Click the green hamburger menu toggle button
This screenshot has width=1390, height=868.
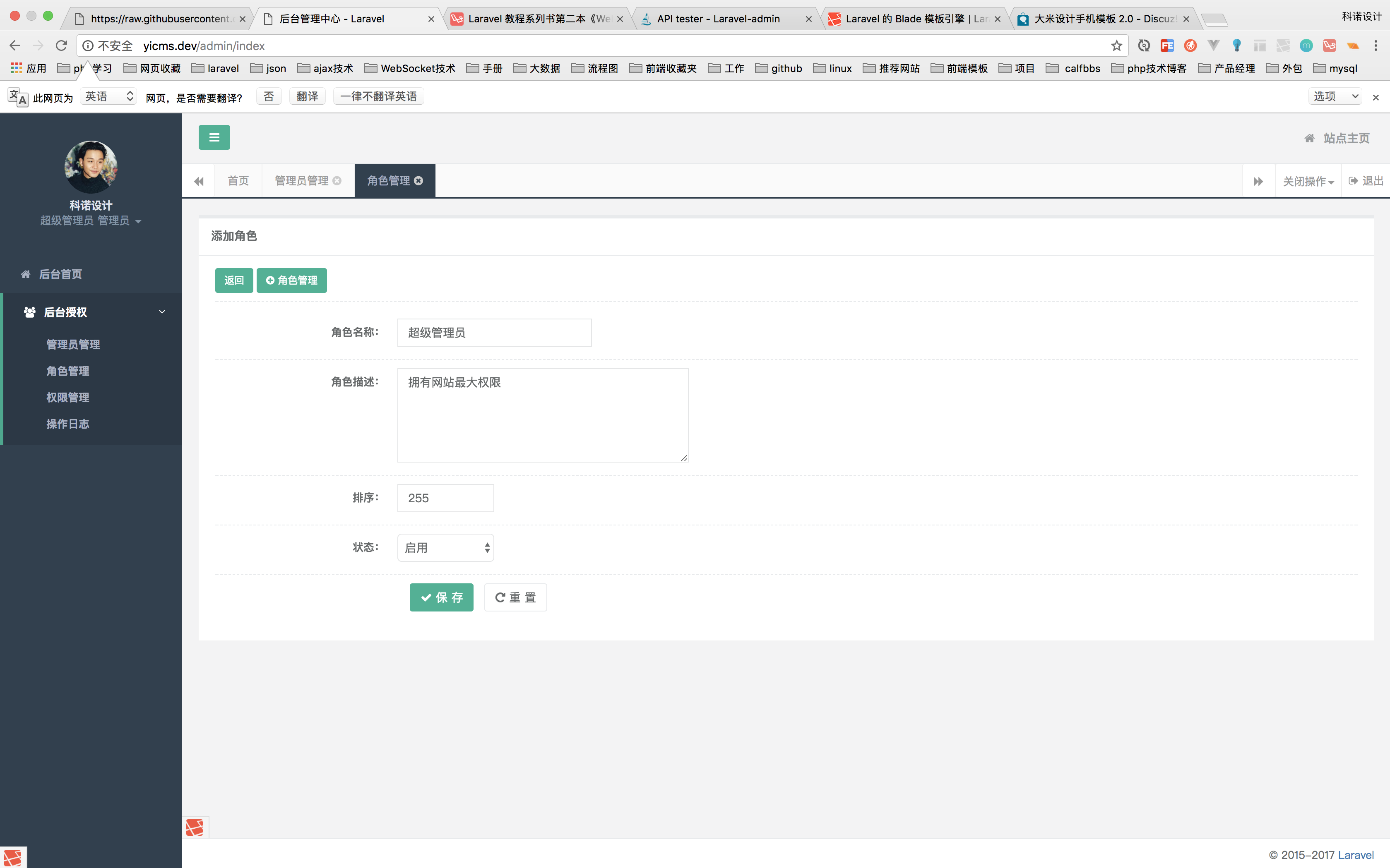pyautogui.click(x=214, y=137)
